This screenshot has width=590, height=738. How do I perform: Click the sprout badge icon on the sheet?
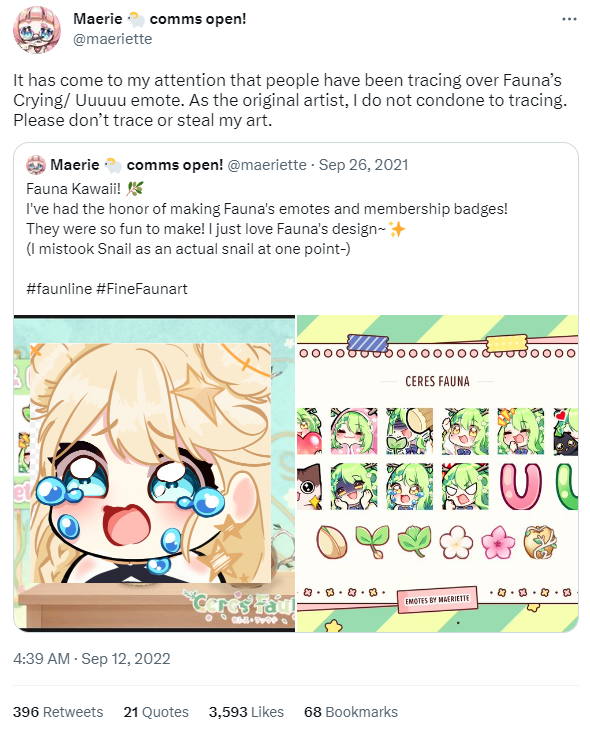click(372, 542)
